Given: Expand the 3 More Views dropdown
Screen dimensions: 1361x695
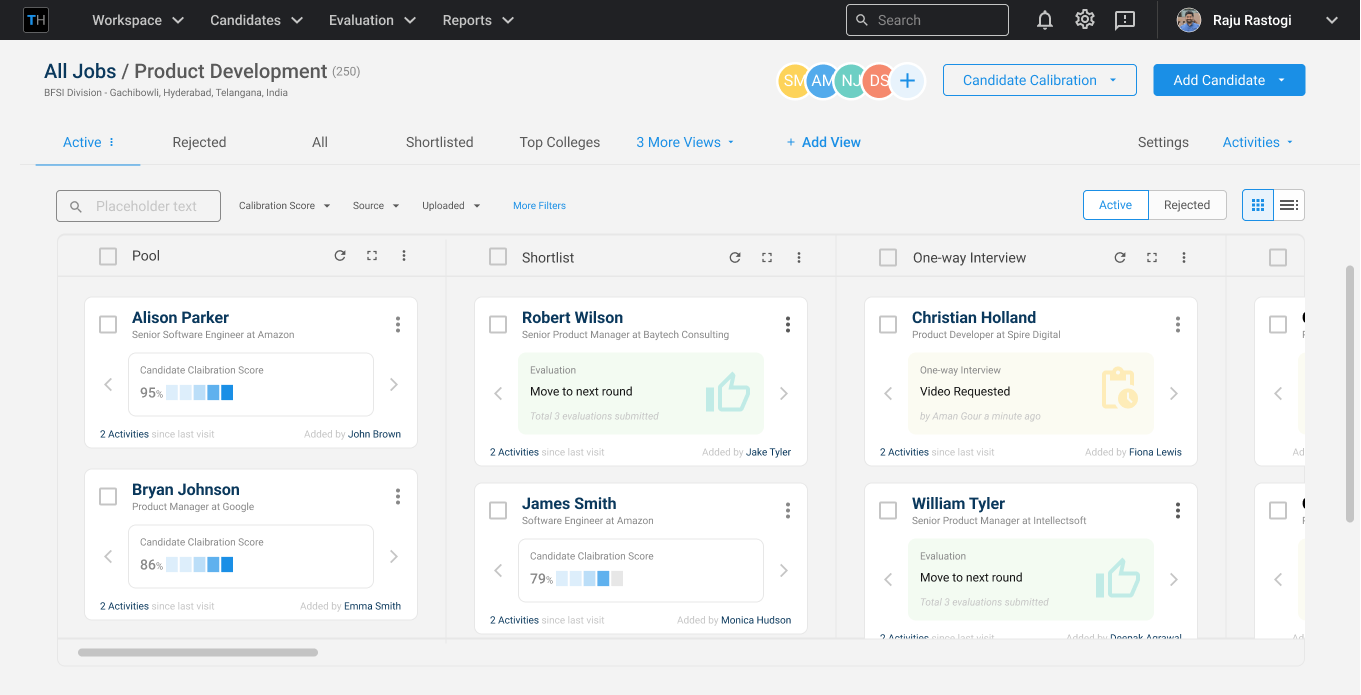Looking at the screenshot, I should pos(685,142).
